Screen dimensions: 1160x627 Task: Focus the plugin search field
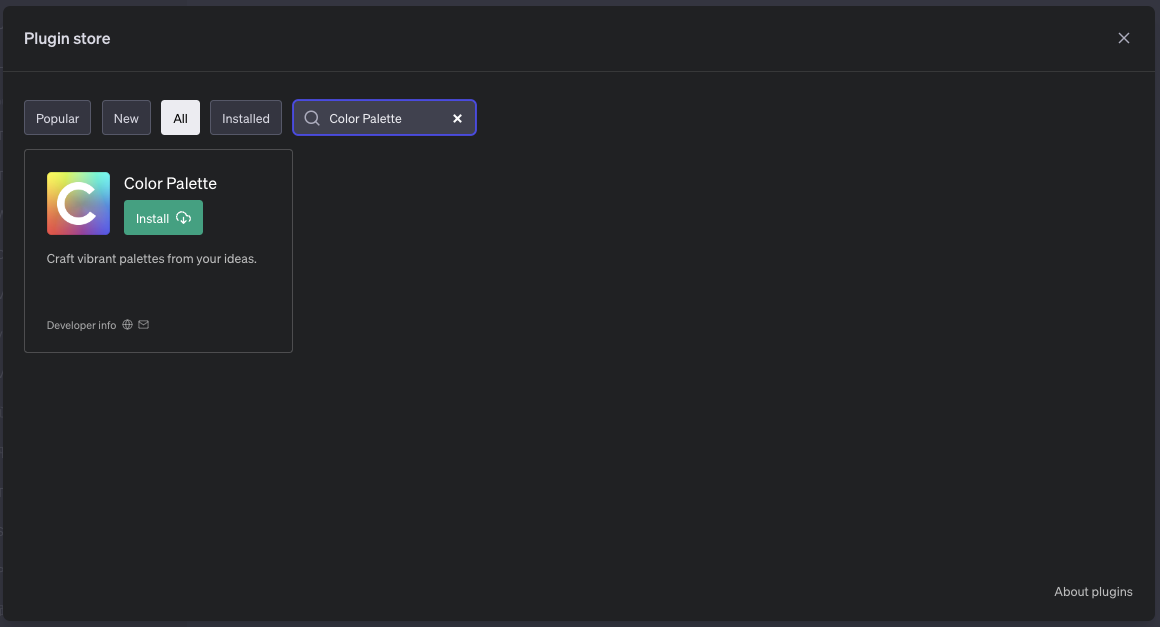pyautogui.click(x=385, y=118)
